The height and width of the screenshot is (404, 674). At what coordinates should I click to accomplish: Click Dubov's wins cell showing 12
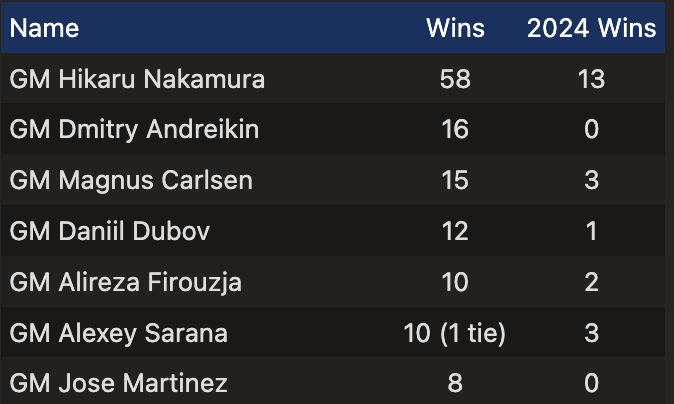click(455, 232)
